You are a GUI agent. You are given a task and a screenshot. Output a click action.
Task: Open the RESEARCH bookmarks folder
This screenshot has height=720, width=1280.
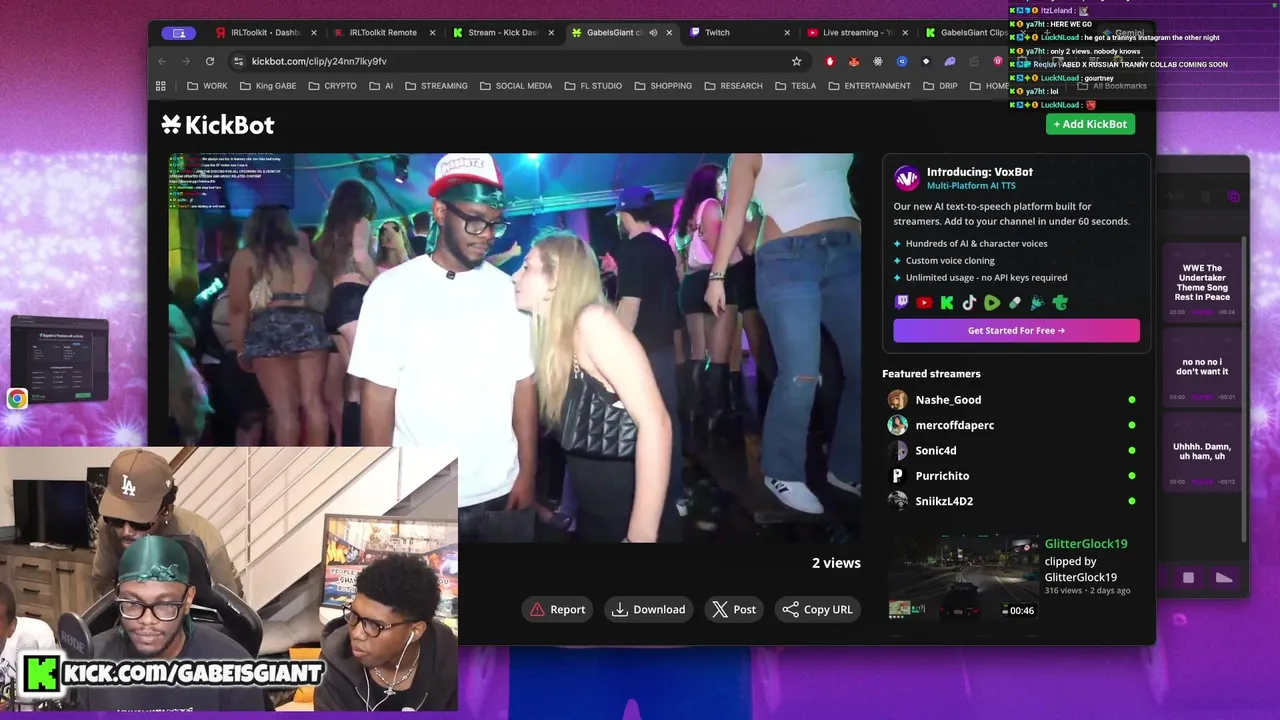pyautogui.click(x=734, y=86)
